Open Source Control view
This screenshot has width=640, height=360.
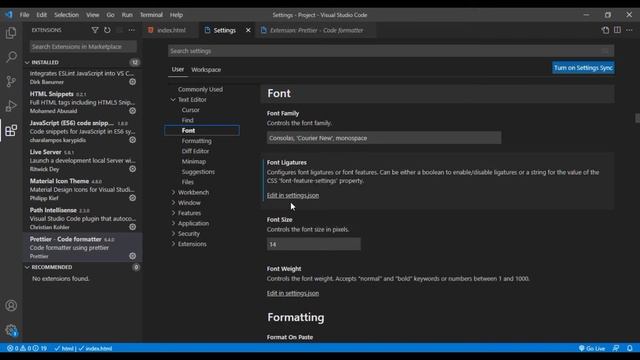click(x=11, y=81)
